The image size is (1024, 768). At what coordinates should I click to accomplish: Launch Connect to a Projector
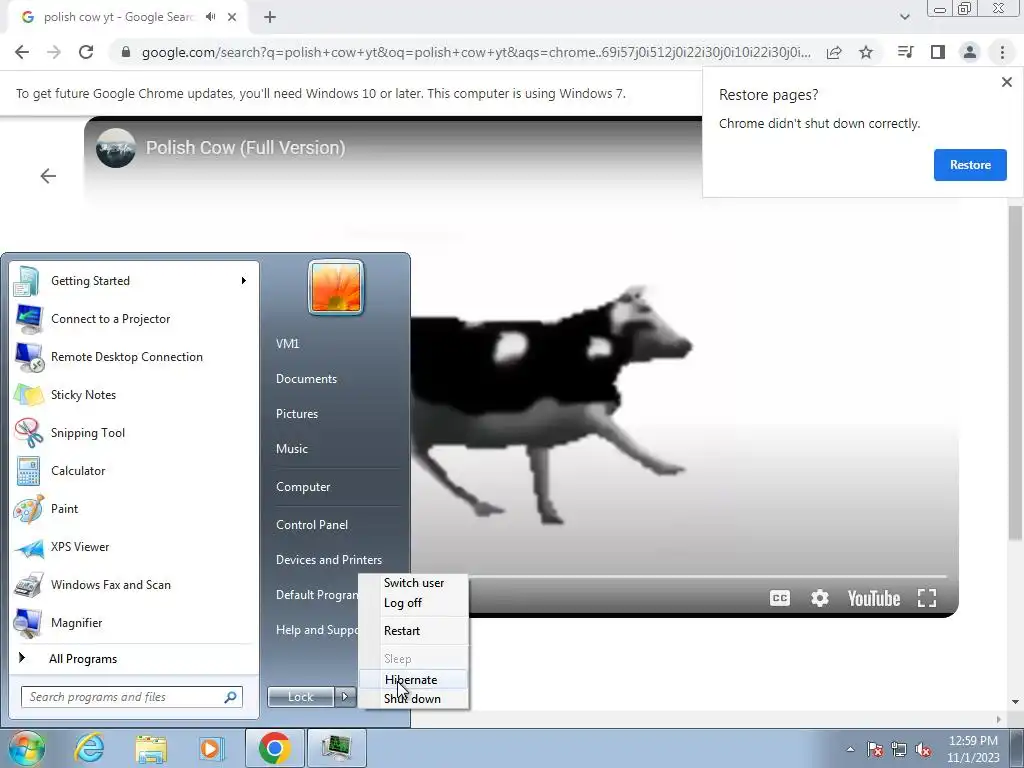click(x=134, y=319)
